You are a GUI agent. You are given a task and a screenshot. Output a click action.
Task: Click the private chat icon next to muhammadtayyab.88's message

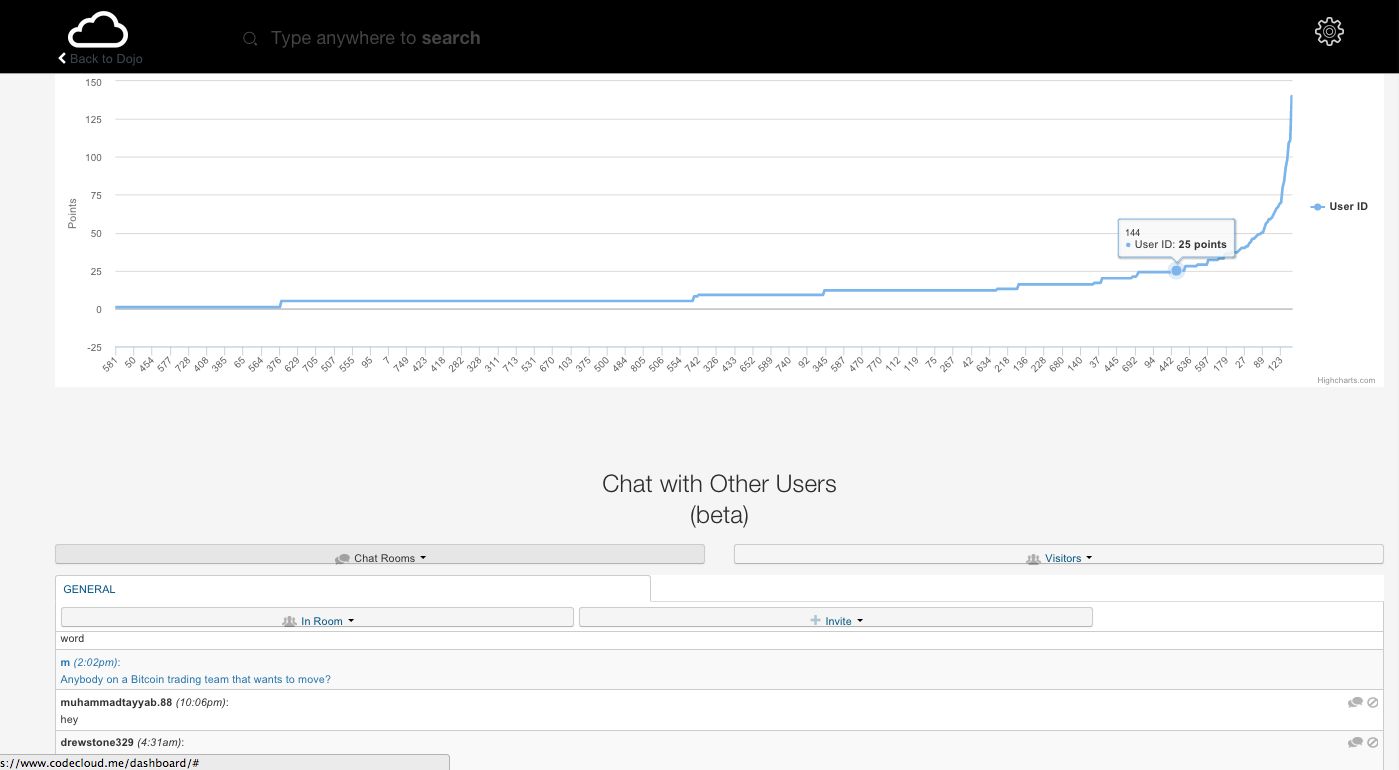pyautogui.click(x=1355, y=702)
